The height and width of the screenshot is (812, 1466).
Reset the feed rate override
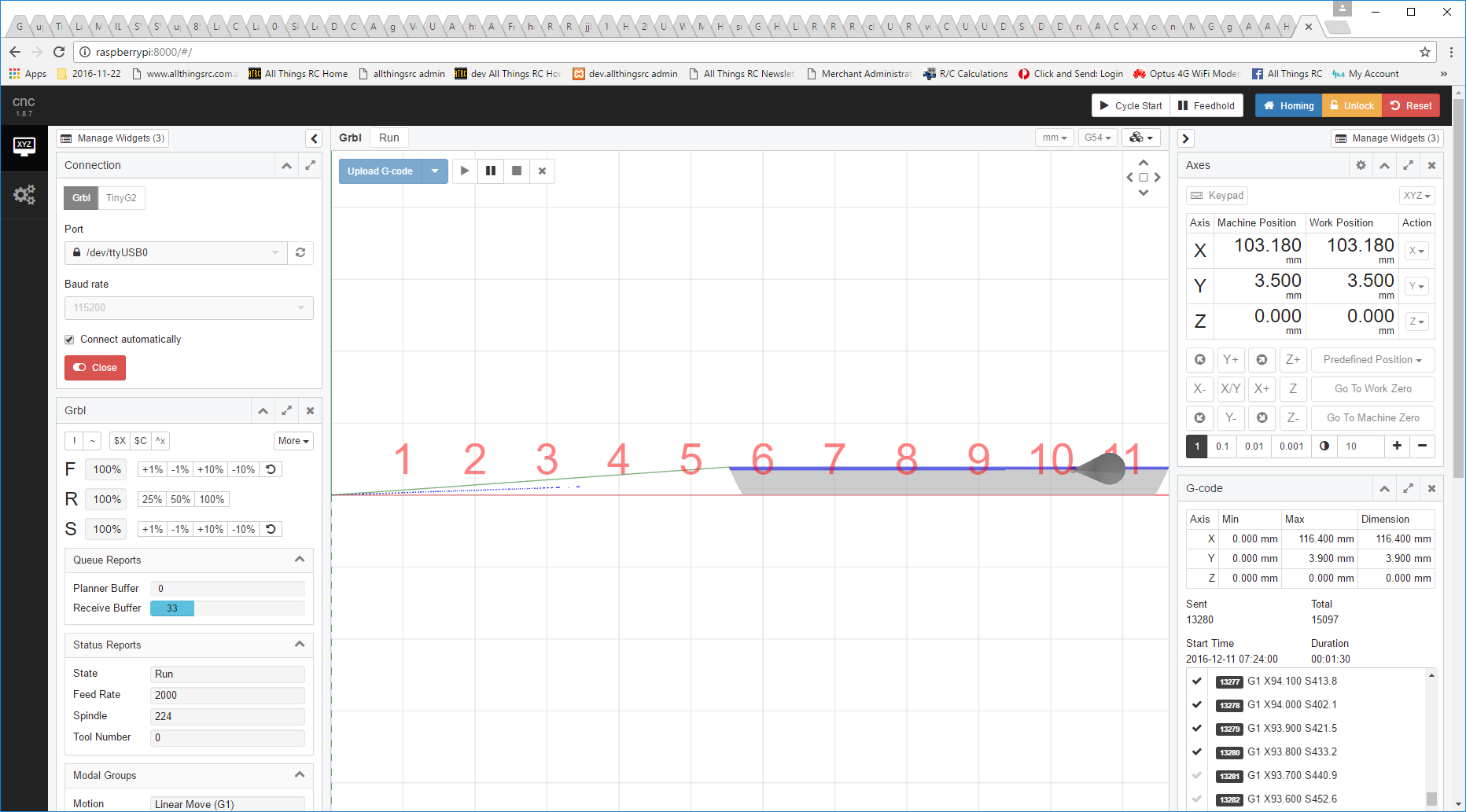point(271,469)
